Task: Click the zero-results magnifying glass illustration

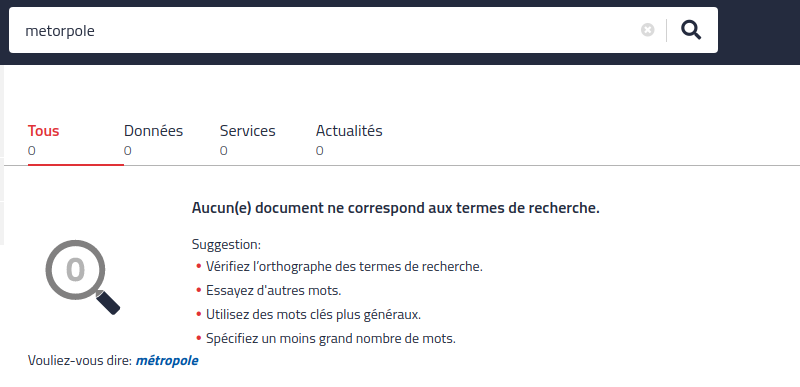Action: click(x=82, y=277)
